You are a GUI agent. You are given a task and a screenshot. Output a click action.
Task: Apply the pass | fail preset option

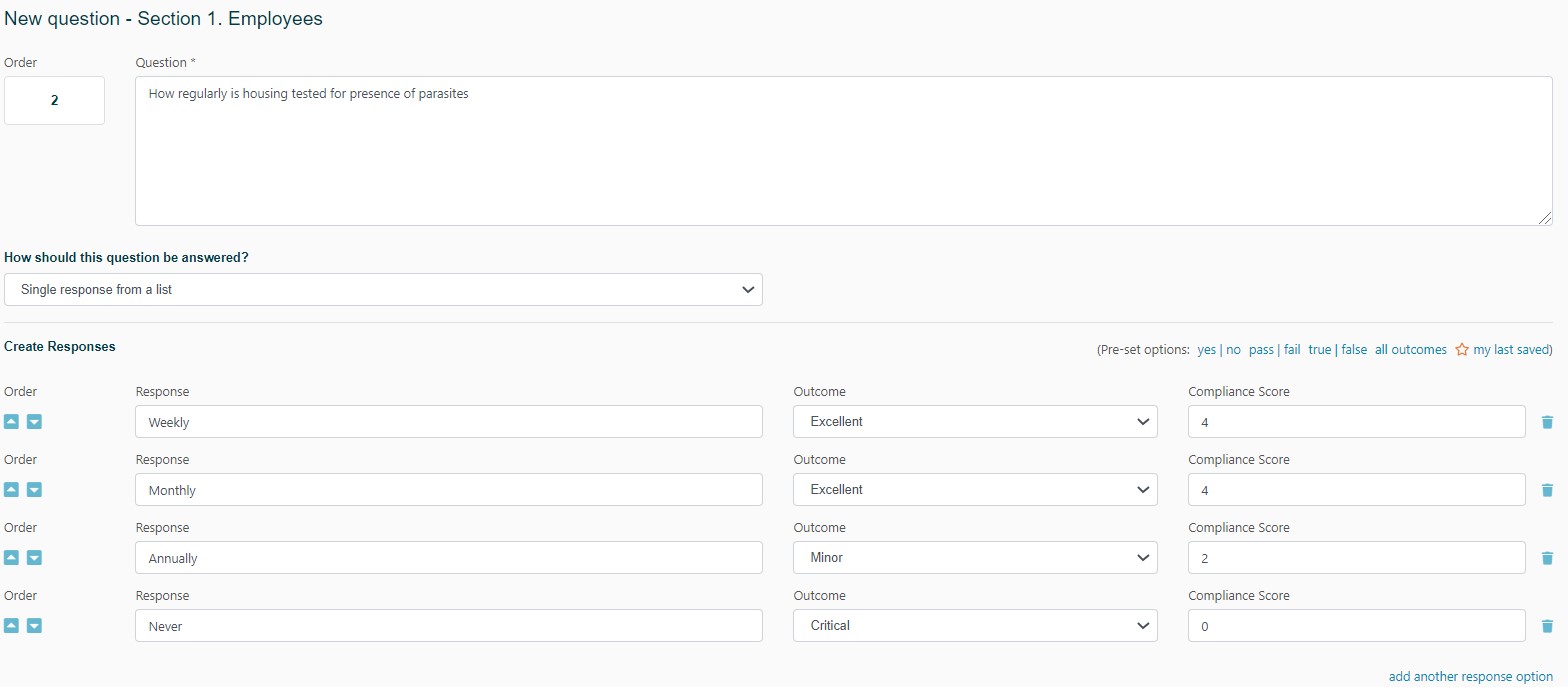[1274, 350]
